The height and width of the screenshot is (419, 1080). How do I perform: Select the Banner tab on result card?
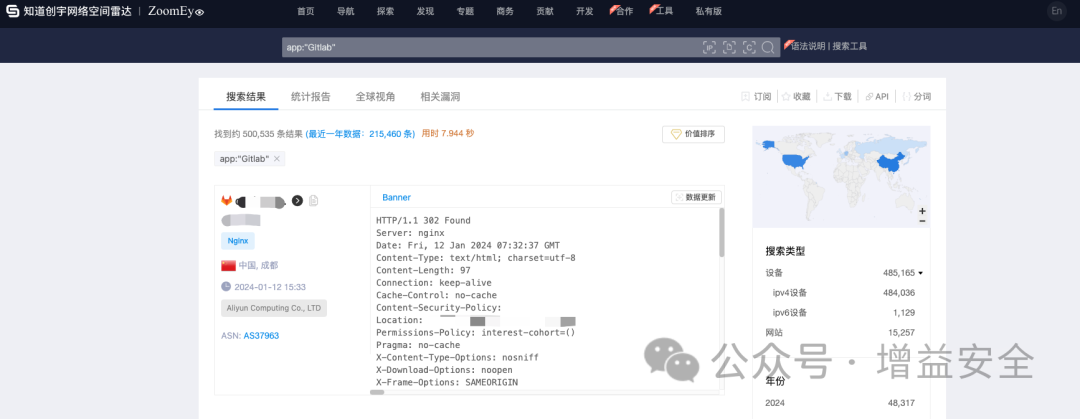(x=396, y=197)
